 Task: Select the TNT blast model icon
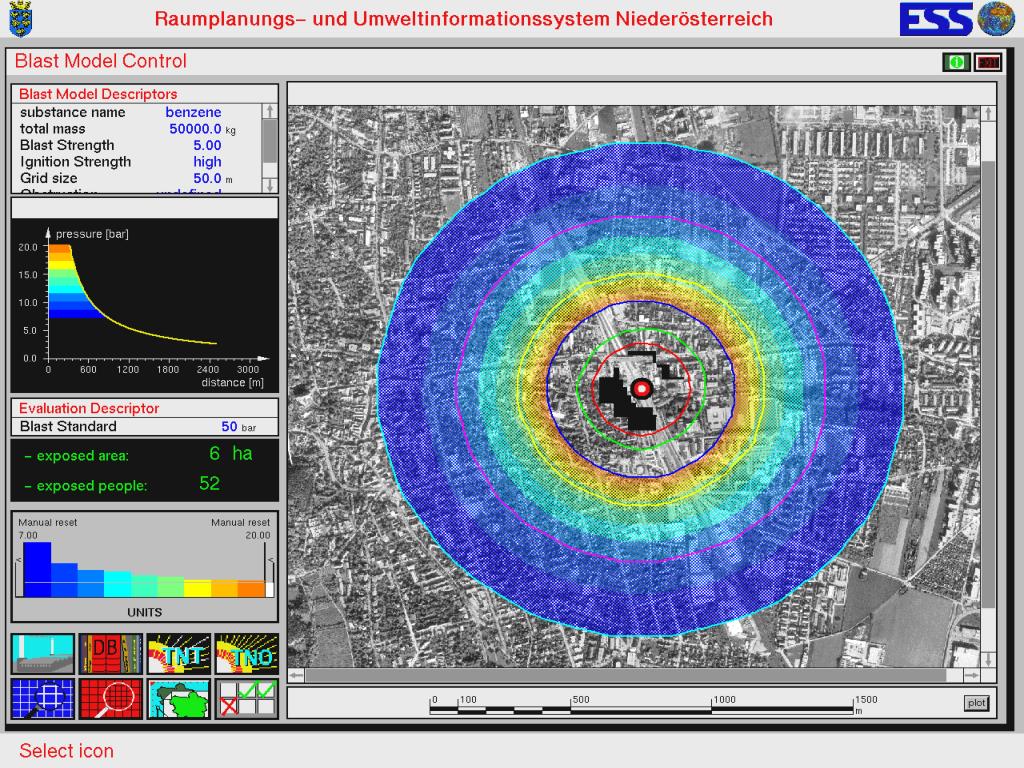pos(179,653)
